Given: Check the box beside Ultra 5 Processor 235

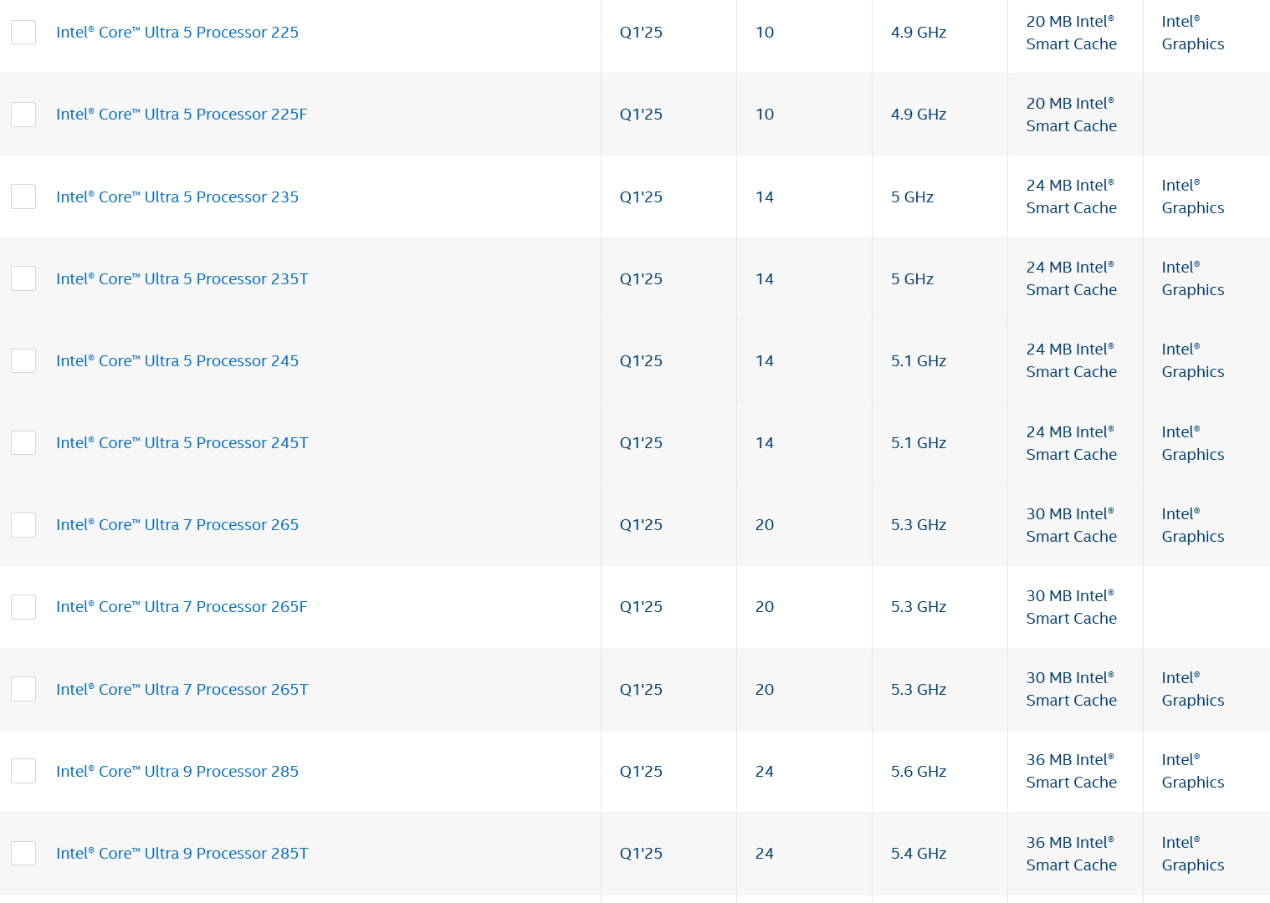Looking at the screenshot, I should [23, 197].
